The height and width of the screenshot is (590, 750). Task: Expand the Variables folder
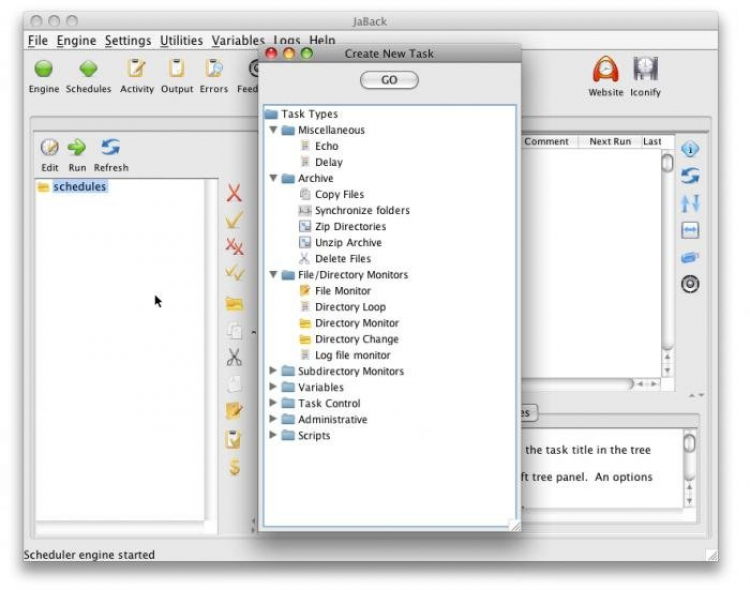(x=273, y=387)
